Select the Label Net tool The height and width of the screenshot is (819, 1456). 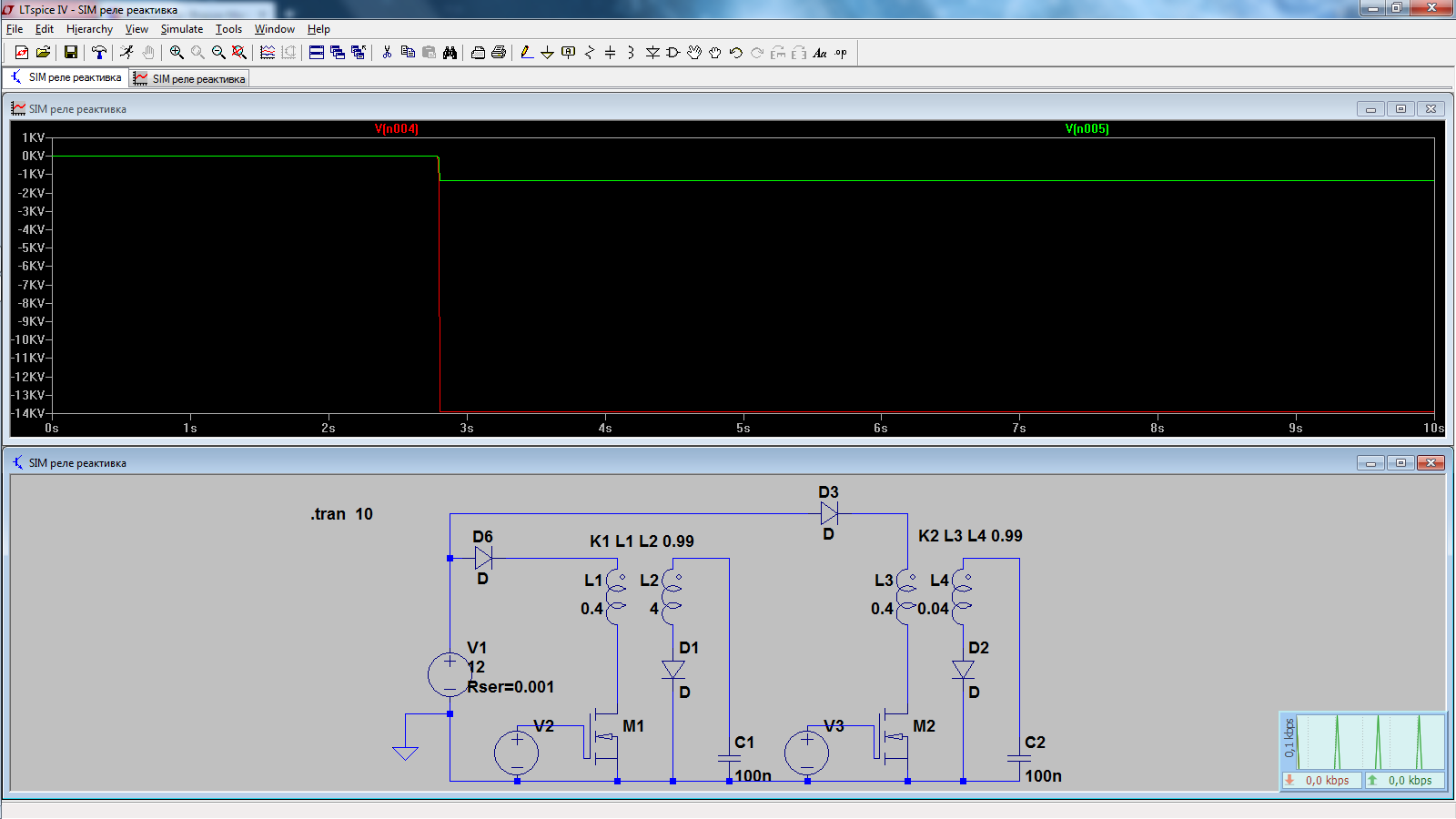569,53
